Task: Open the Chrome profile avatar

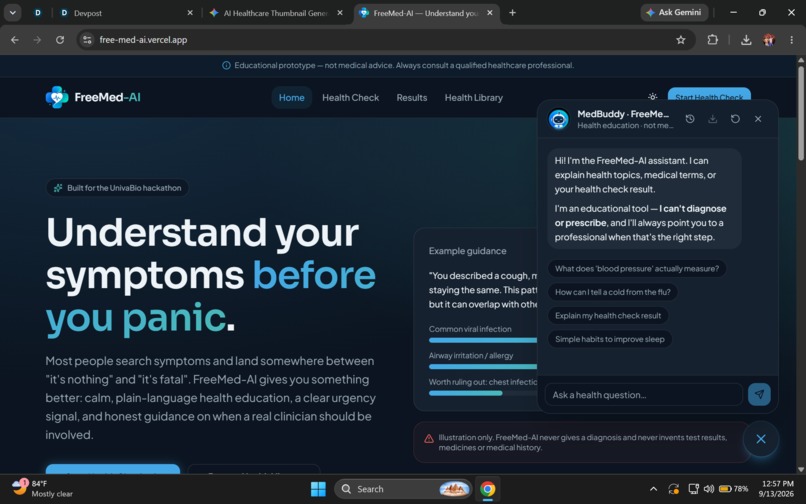Action: [769, 40]
